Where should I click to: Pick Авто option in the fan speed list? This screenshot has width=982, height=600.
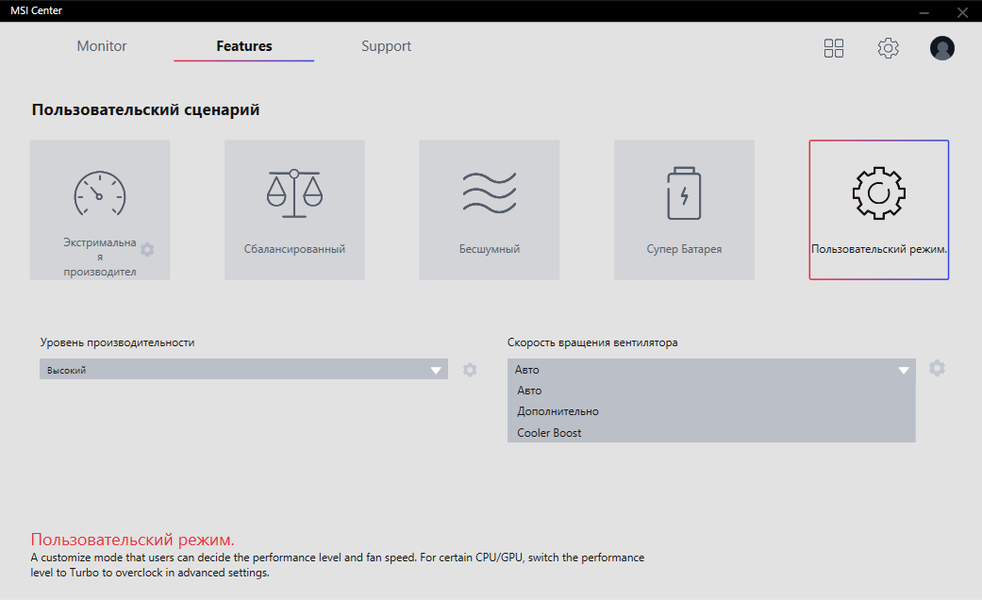pyautogui.click(x=711, y=390)
